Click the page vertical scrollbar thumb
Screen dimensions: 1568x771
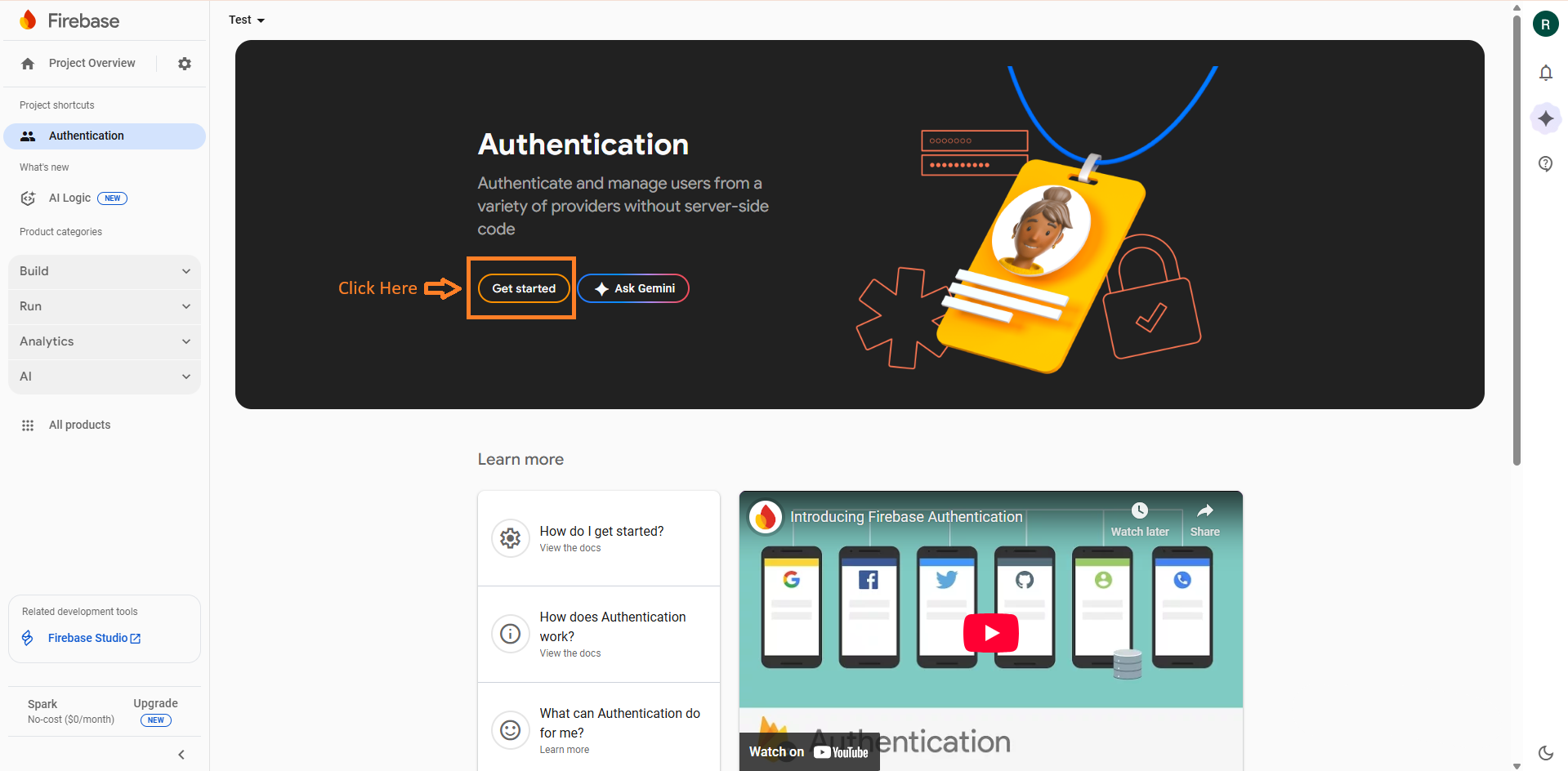coord(1517,241)
